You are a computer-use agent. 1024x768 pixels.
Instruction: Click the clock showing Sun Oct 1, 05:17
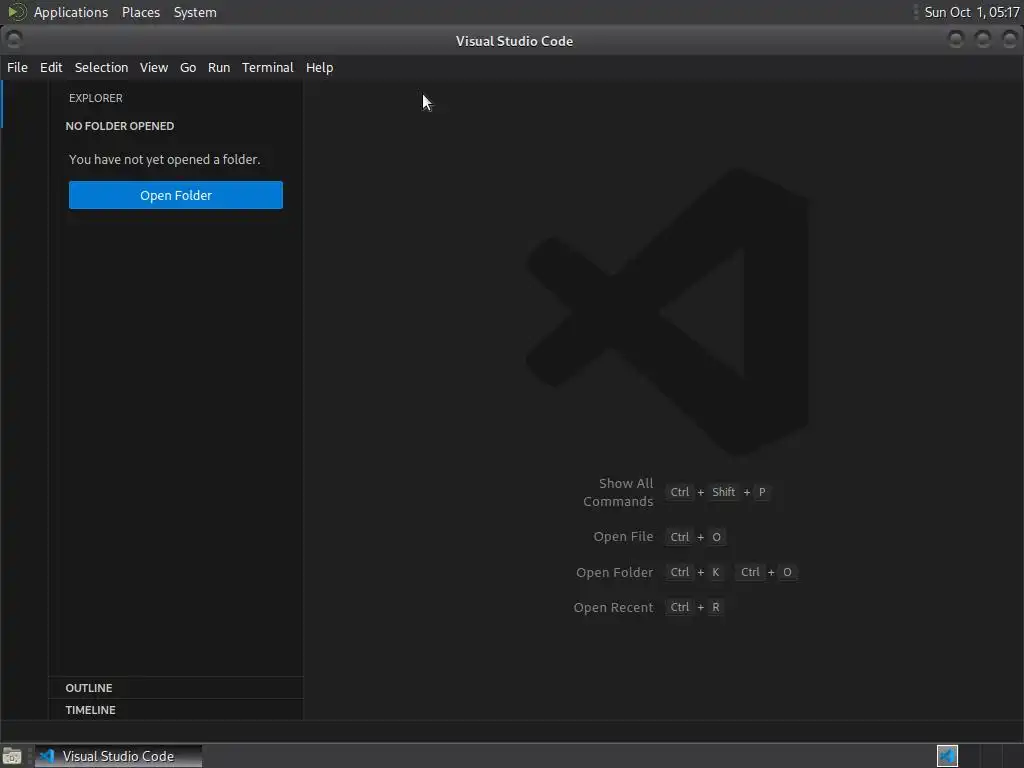(972, 12)
